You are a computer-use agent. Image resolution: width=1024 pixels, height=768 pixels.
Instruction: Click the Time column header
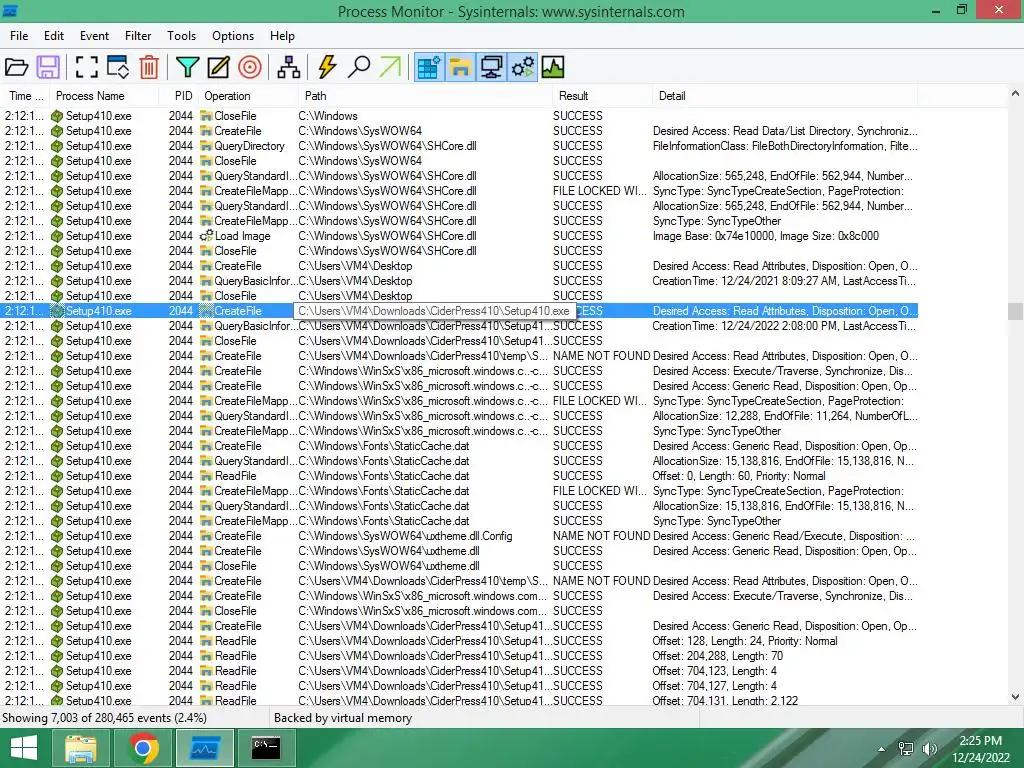point(25,96)
